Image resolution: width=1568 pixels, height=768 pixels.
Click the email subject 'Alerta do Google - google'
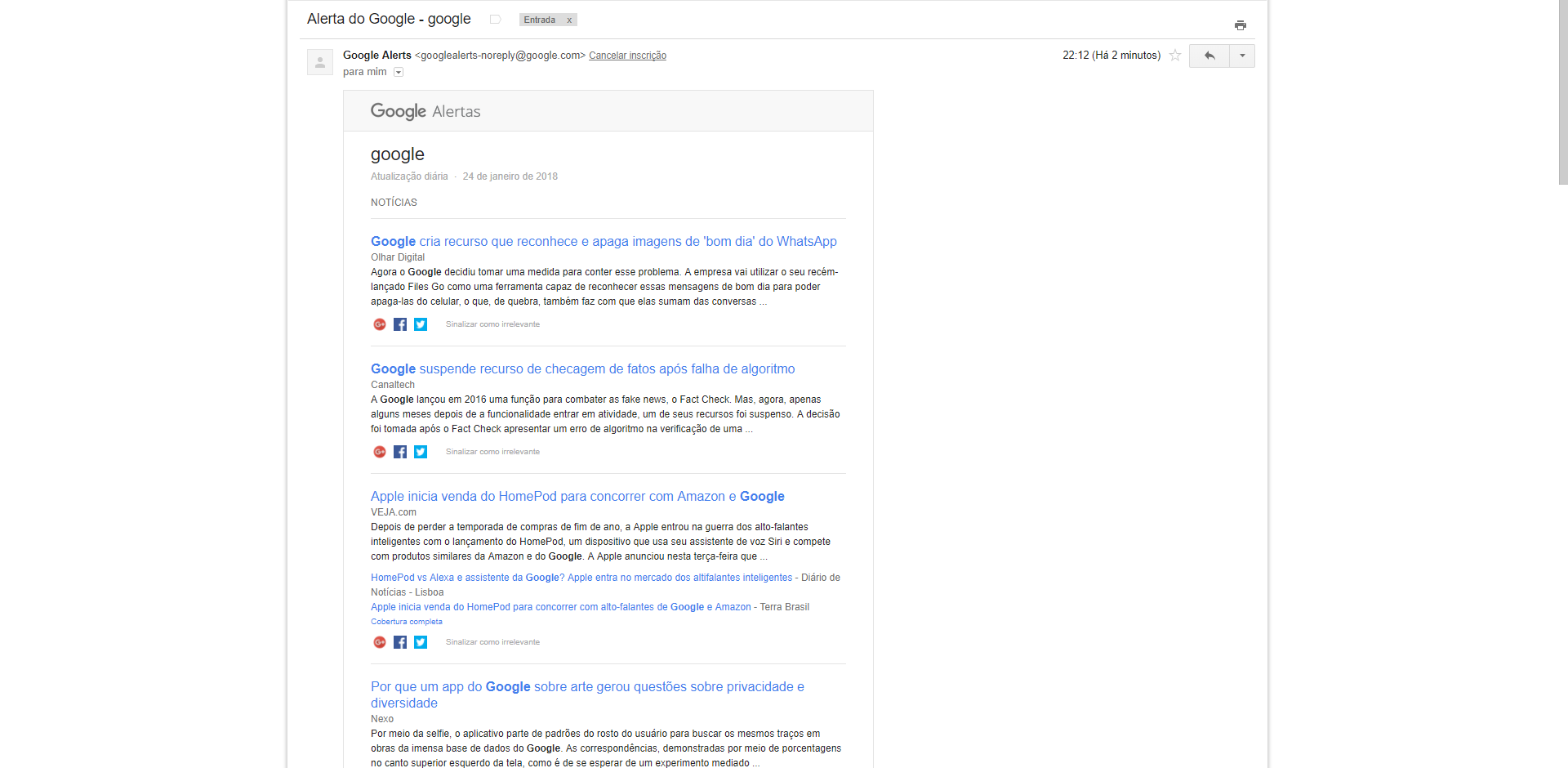pyautogui.click(x=389, y=19)
